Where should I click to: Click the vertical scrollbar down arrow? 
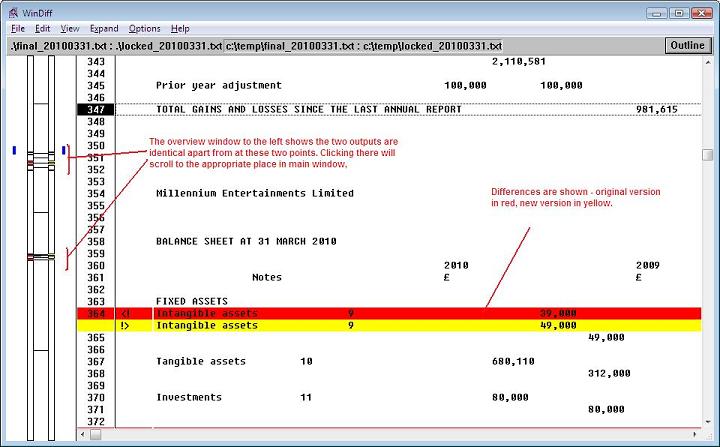coord(708,422)
